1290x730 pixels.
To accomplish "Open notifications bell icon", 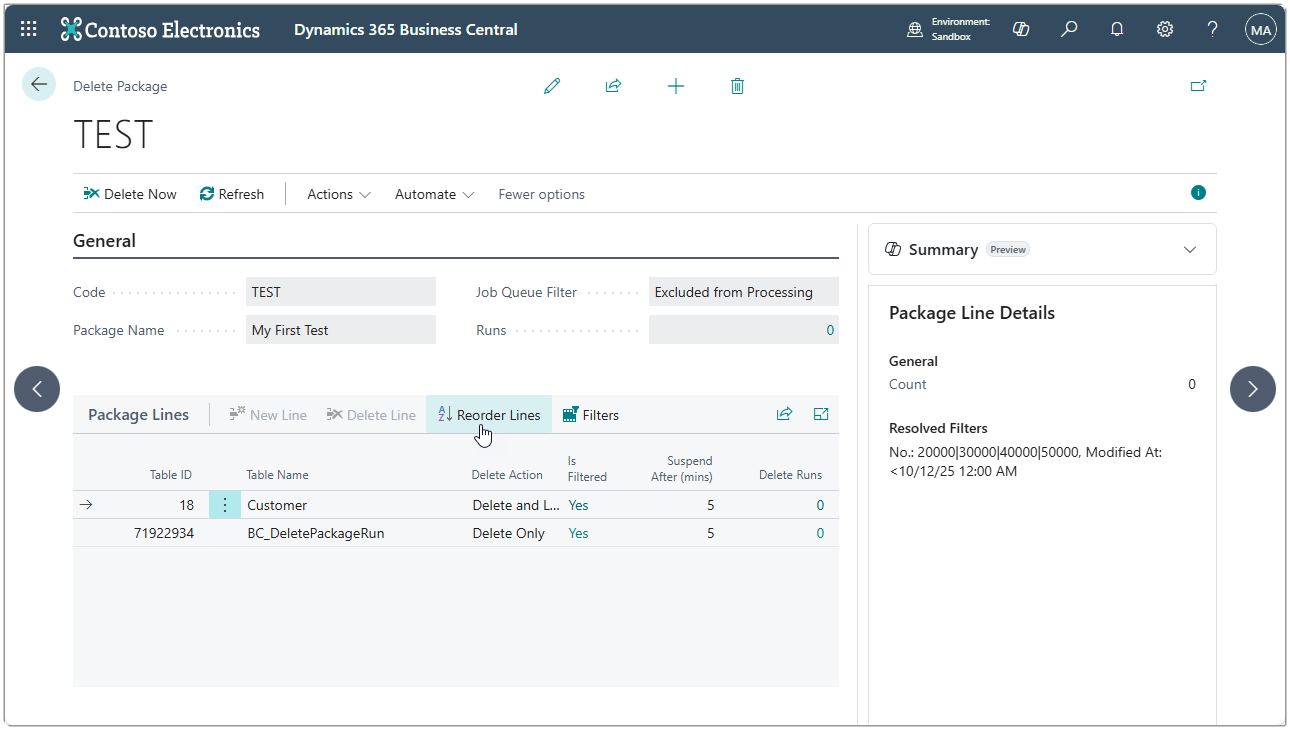I will (x=1117, y=29).
